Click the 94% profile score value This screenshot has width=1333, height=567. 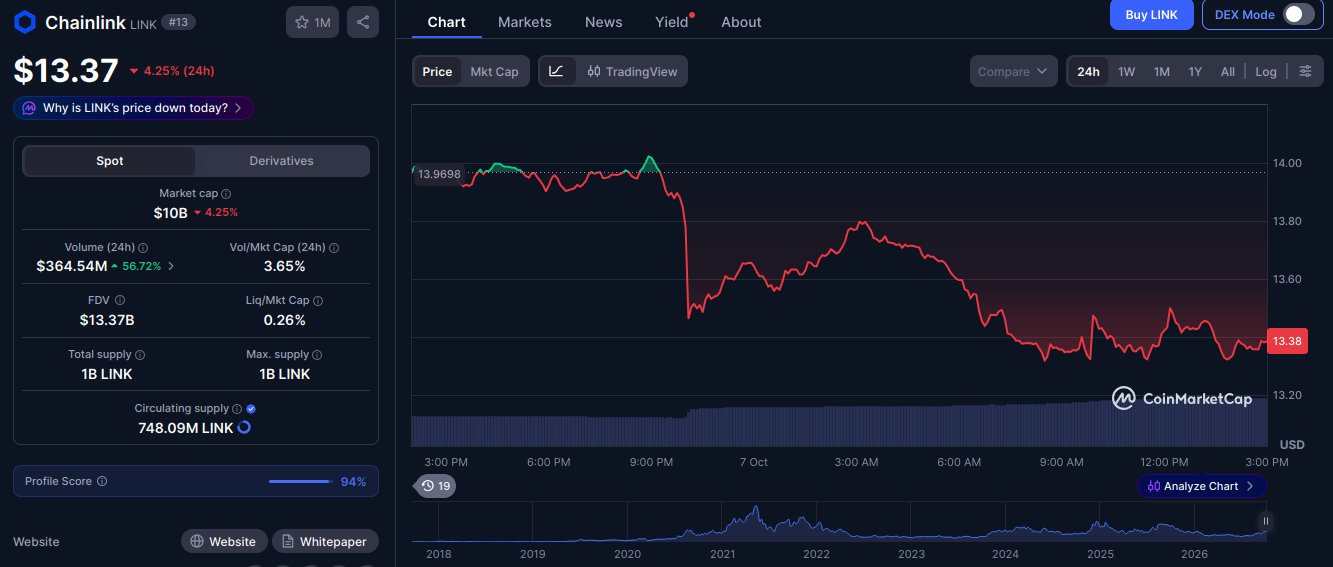[353, 481]
